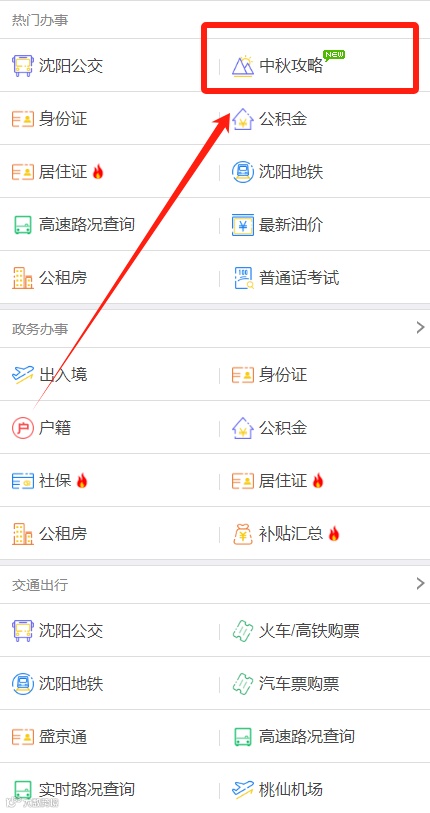Open the 出入境 airplane icon
Image resolution: width=430 pixels, height=813 pixels.
(x=22, y=374)
